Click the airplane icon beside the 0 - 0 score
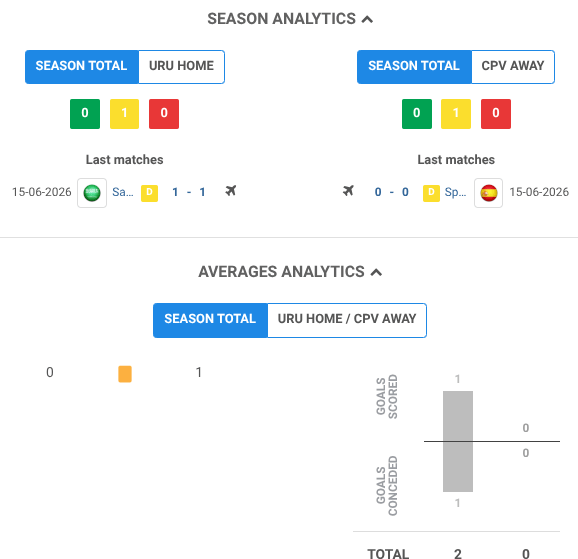The height and width of the screenshot is (559, 578). tap(348, 191)
